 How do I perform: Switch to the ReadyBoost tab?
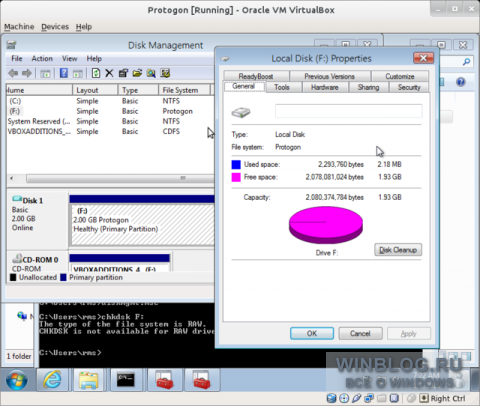(256, 76)
